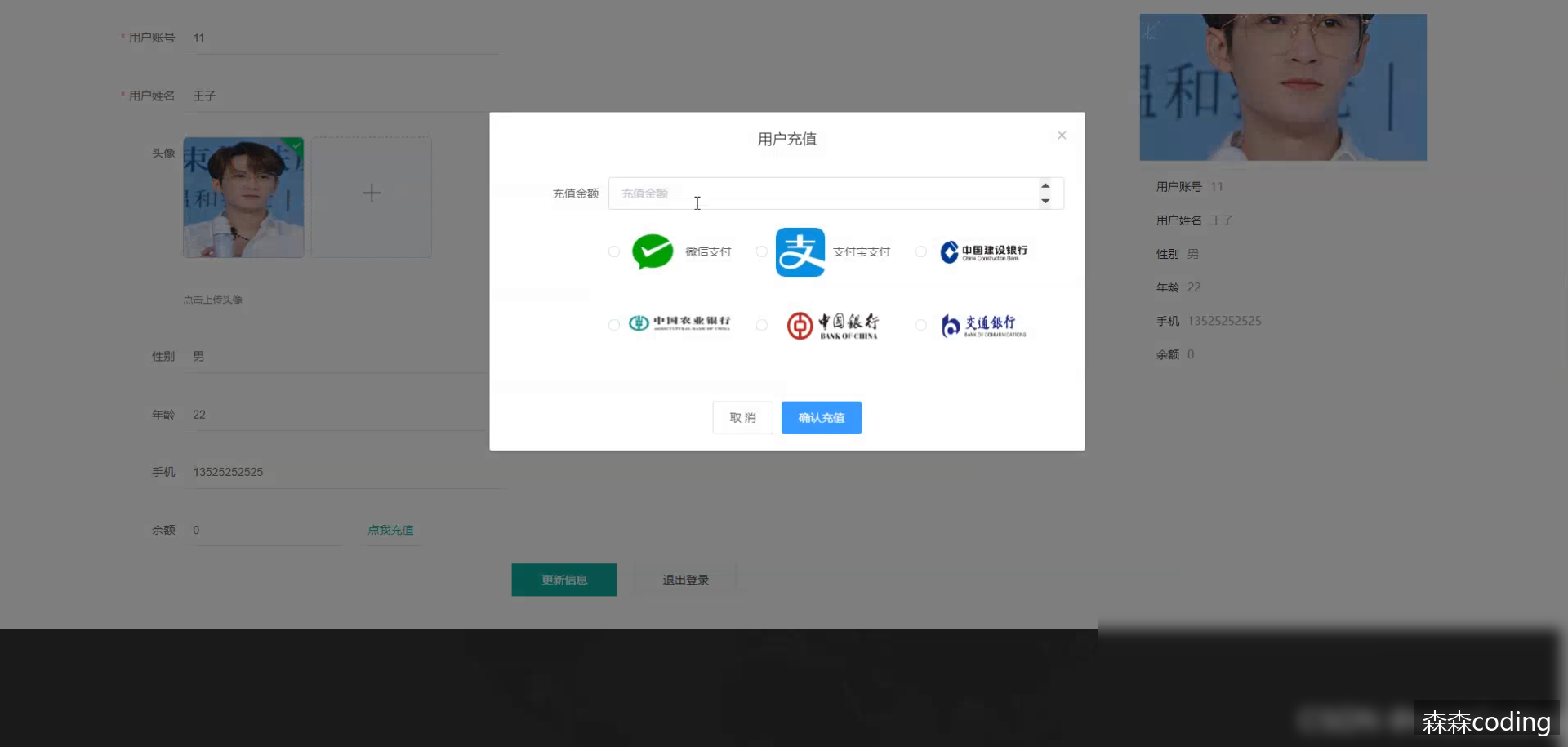The height and width of the screenshot is (747, 1568).
Task: Click the Bank of Communications logo
Action: click(x=983, y=326)
